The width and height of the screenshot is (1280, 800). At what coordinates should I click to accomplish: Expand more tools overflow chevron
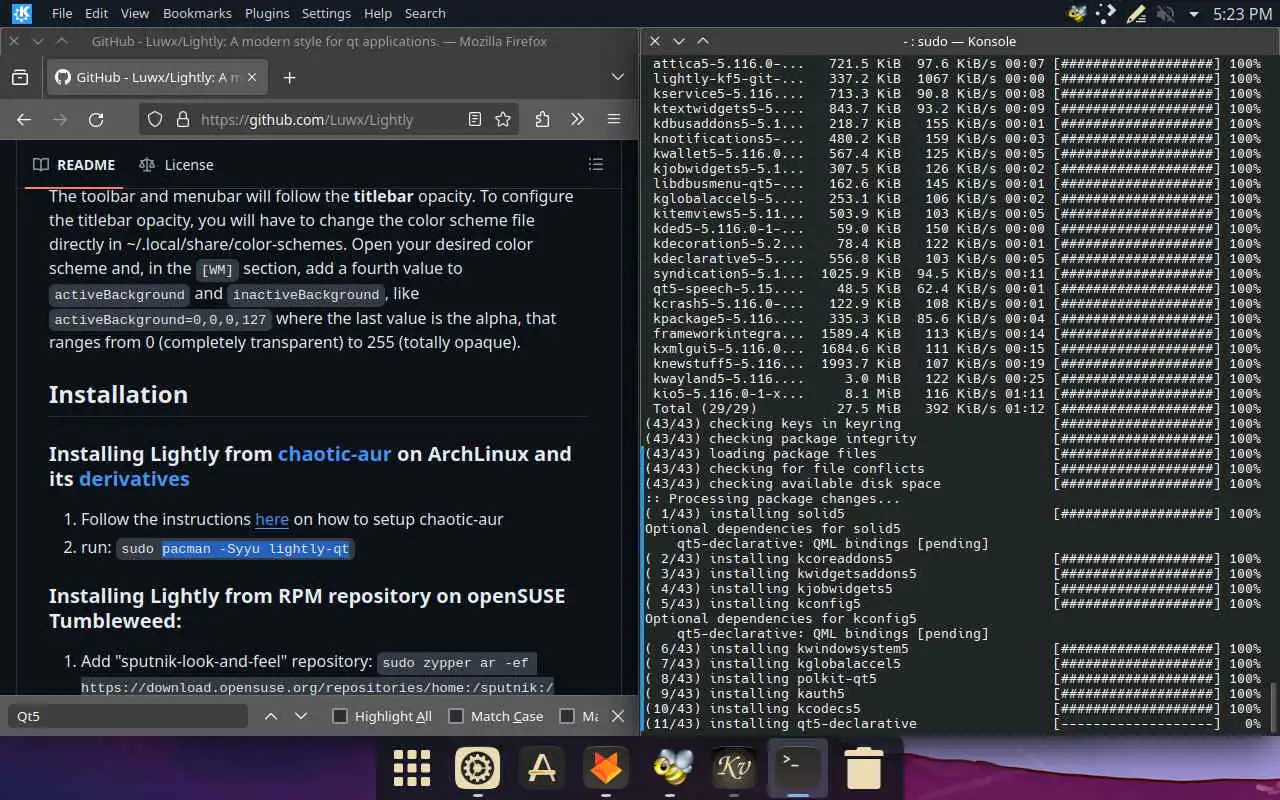point(578,119)
